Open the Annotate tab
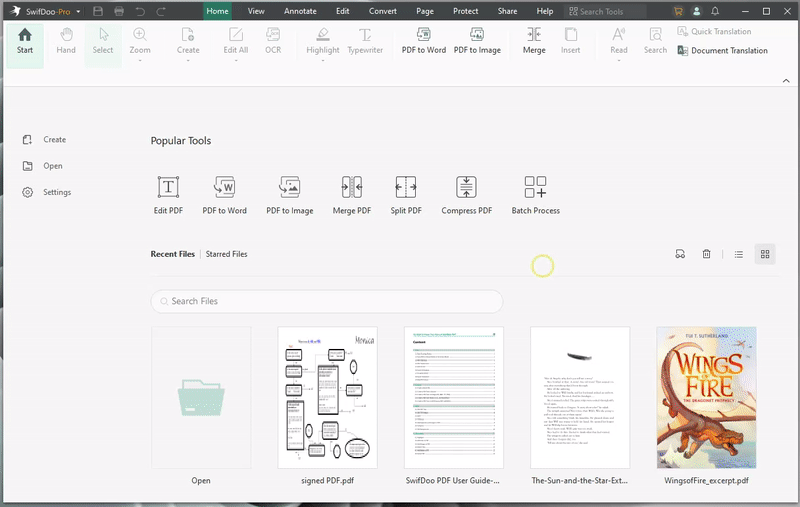 [300, 11]
